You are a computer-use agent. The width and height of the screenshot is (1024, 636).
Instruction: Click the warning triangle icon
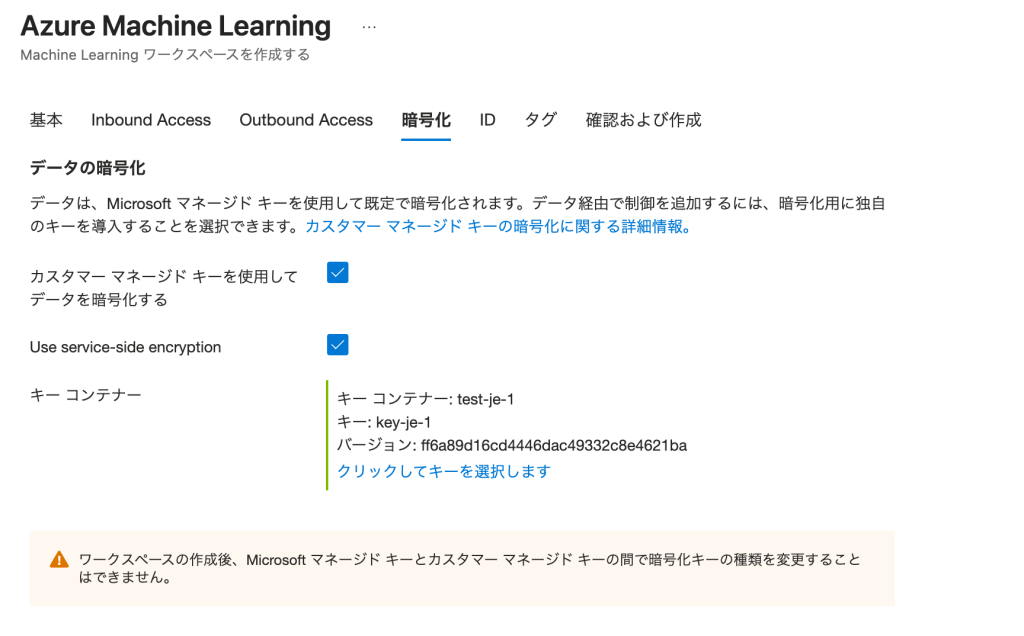(59, 560)
